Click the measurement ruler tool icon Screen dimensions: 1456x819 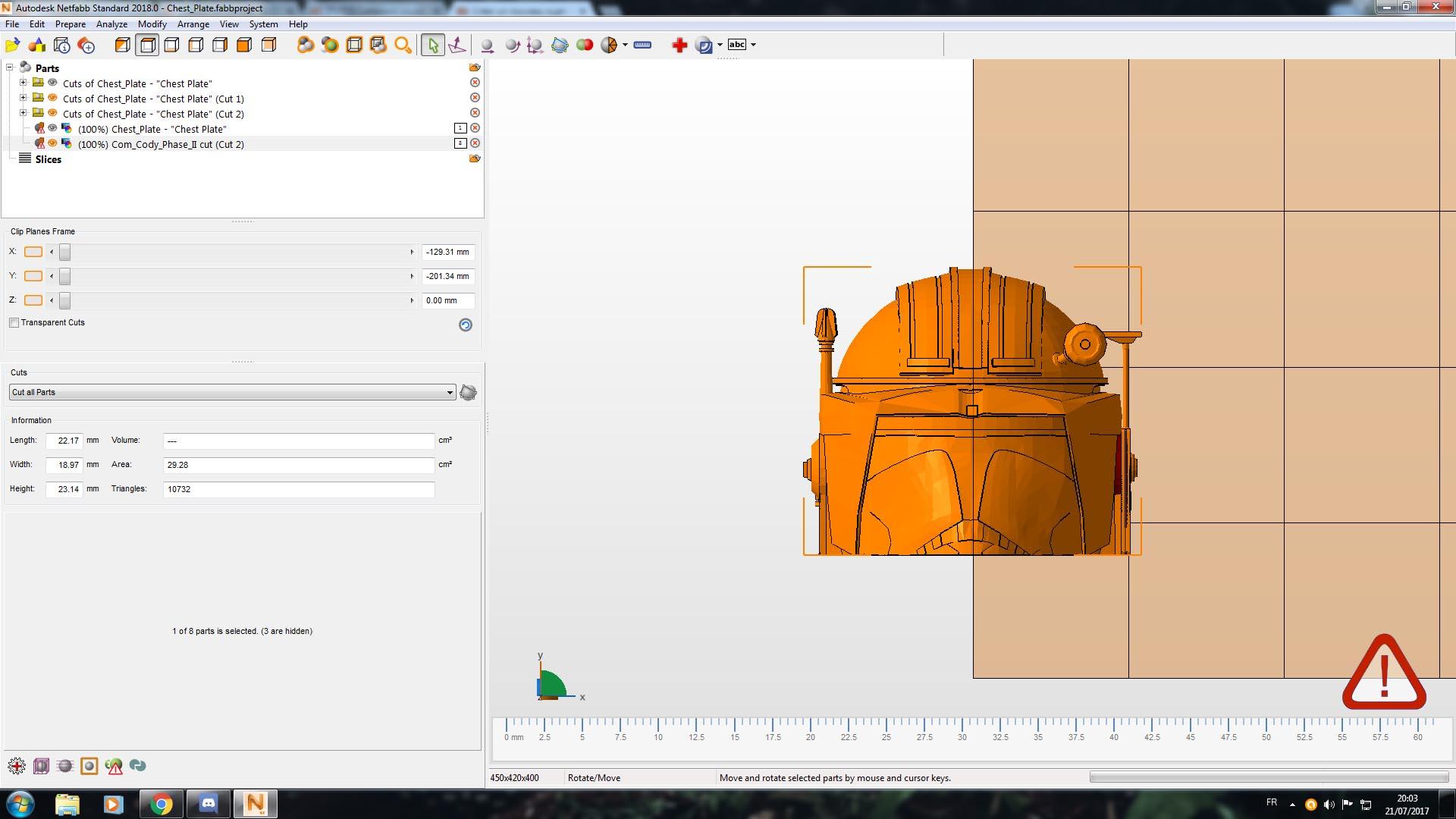(642, 45)
